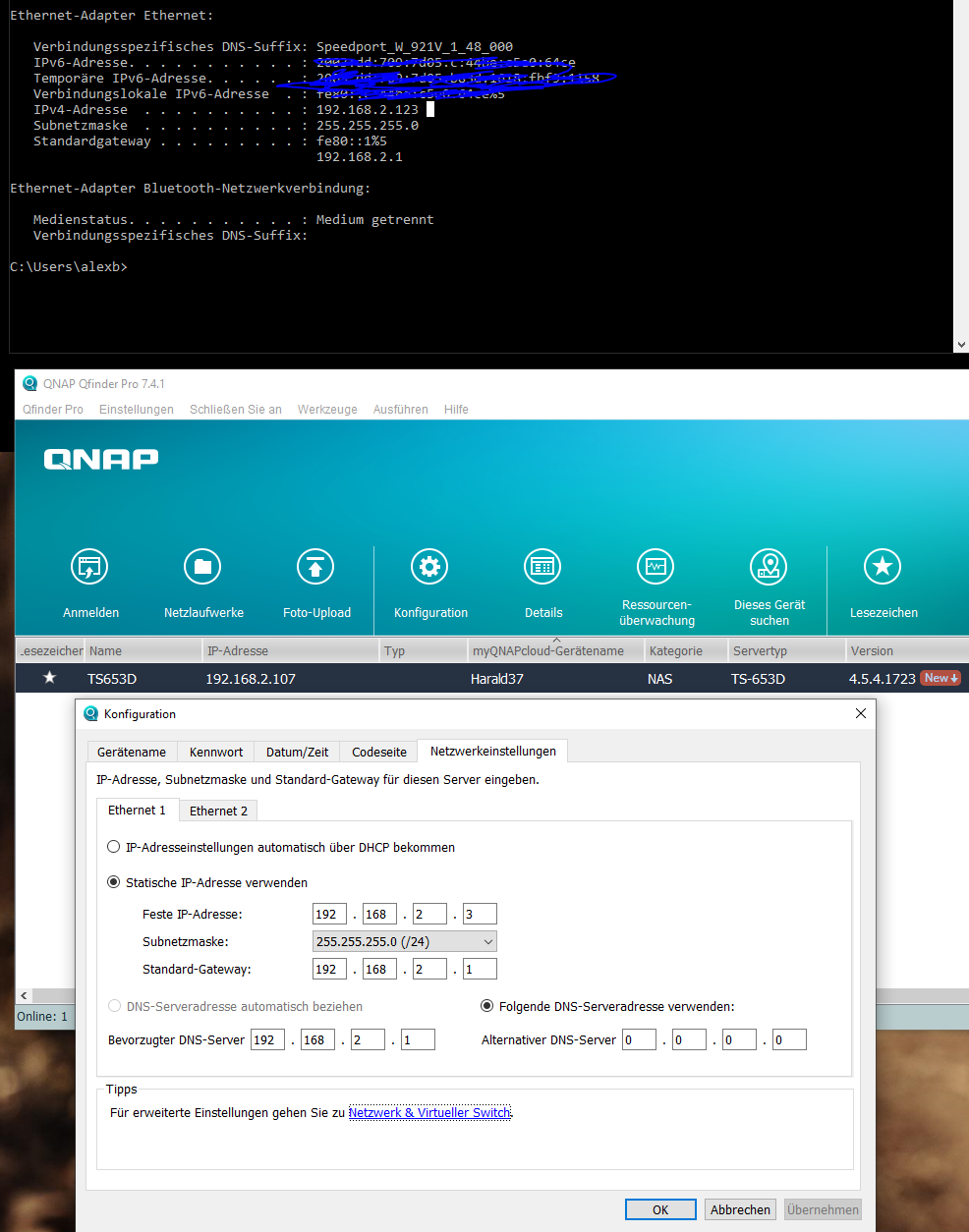
Task: Open the Lesezeichen star icon
Action: [883, 567]
